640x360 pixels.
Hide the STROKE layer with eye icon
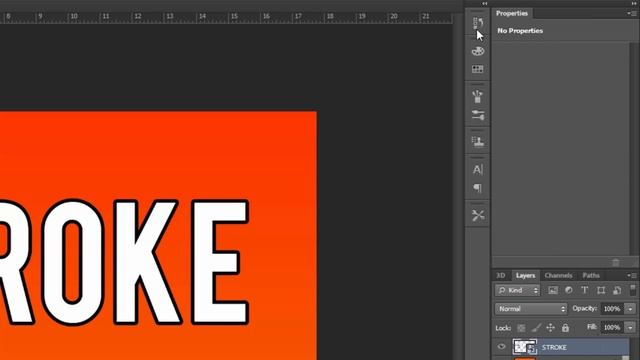pyautogui.click(x=501, y=347)
